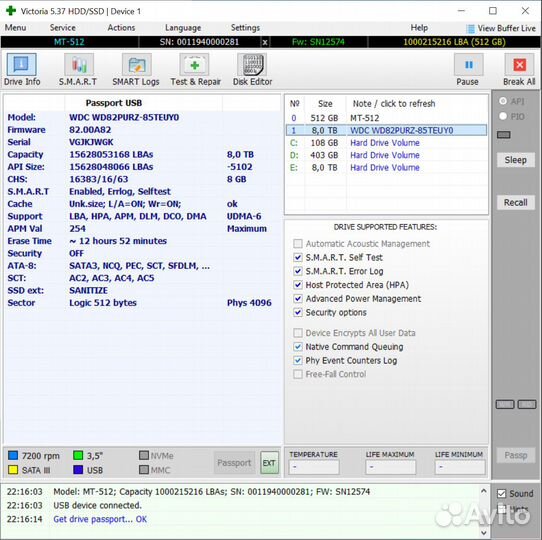Click the small gray indicator below PIO
Viewport: 542px width, 540px height.
504,135
